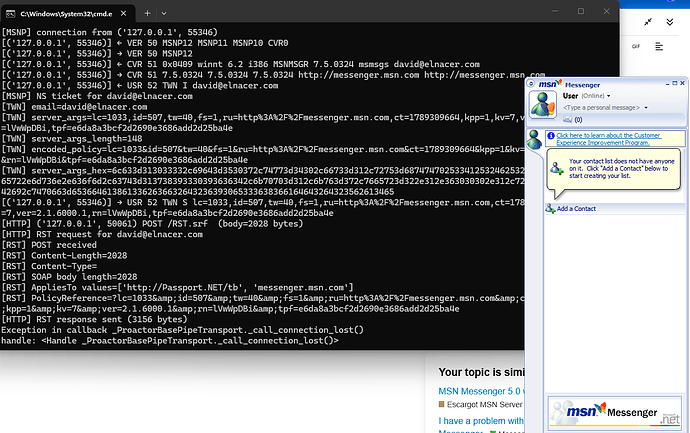Click the '[MSNP] connection from' terminal line
The height and width of the screenshot is (433, 690).
[110, 32]
